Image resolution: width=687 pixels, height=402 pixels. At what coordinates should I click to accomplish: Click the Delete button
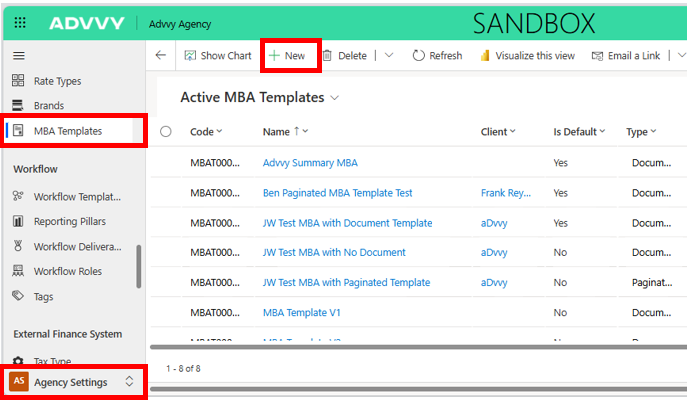(x=345, y=56)
